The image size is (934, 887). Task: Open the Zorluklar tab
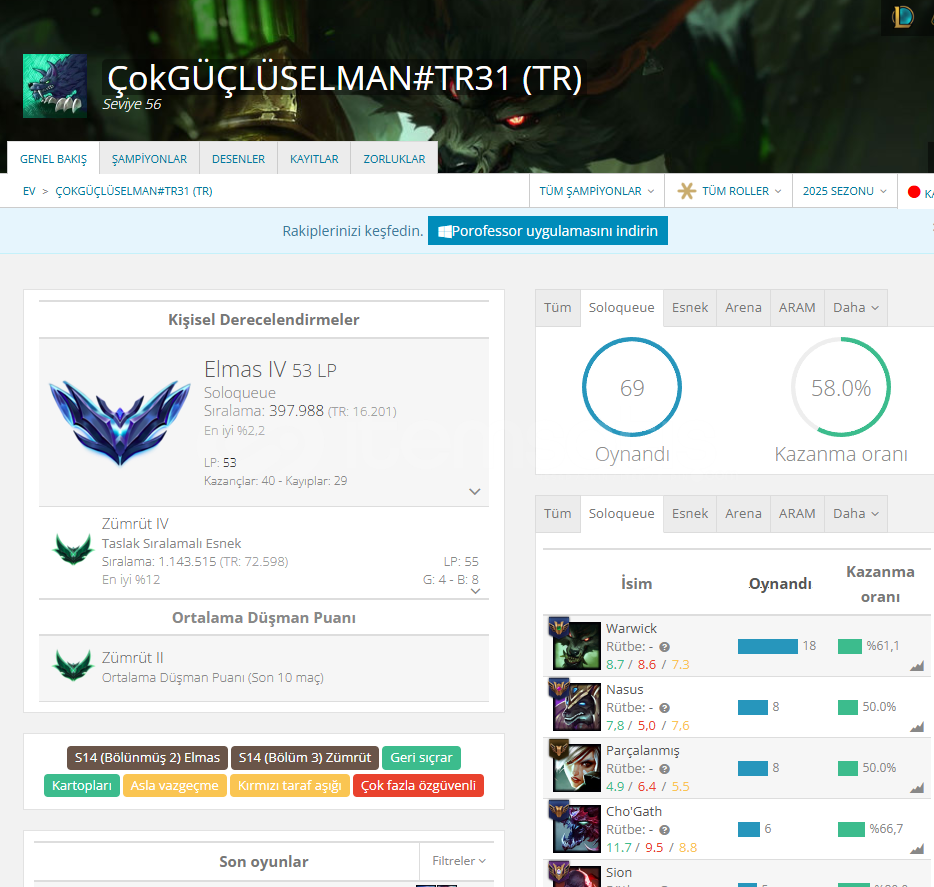[394, 159]
